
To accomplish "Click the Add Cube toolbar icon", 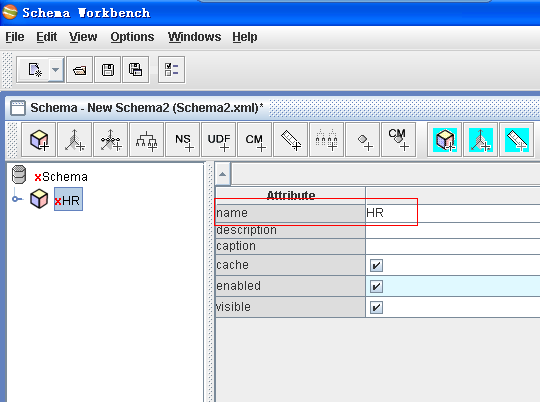I will pos(39,140).
